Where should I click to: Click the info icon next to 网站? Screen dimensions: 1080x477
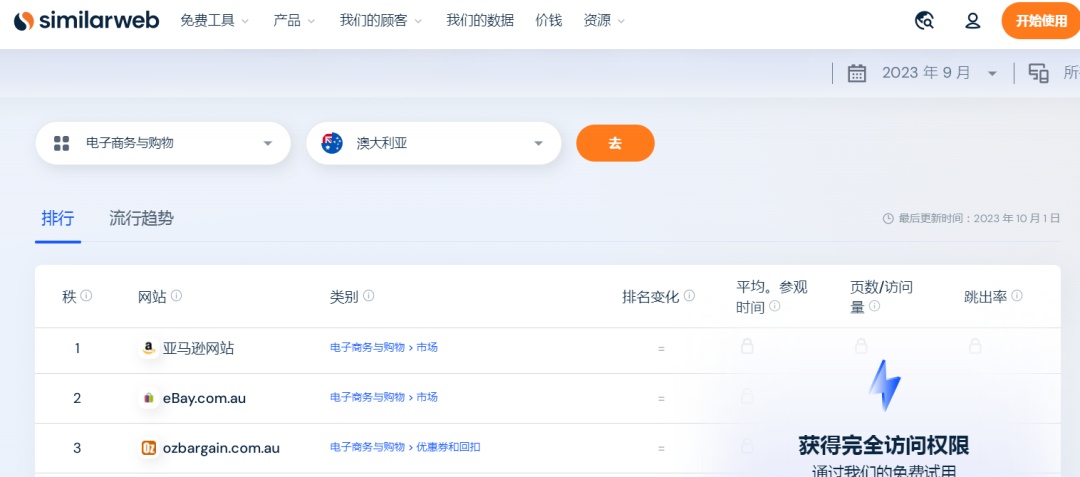(177, 296)
